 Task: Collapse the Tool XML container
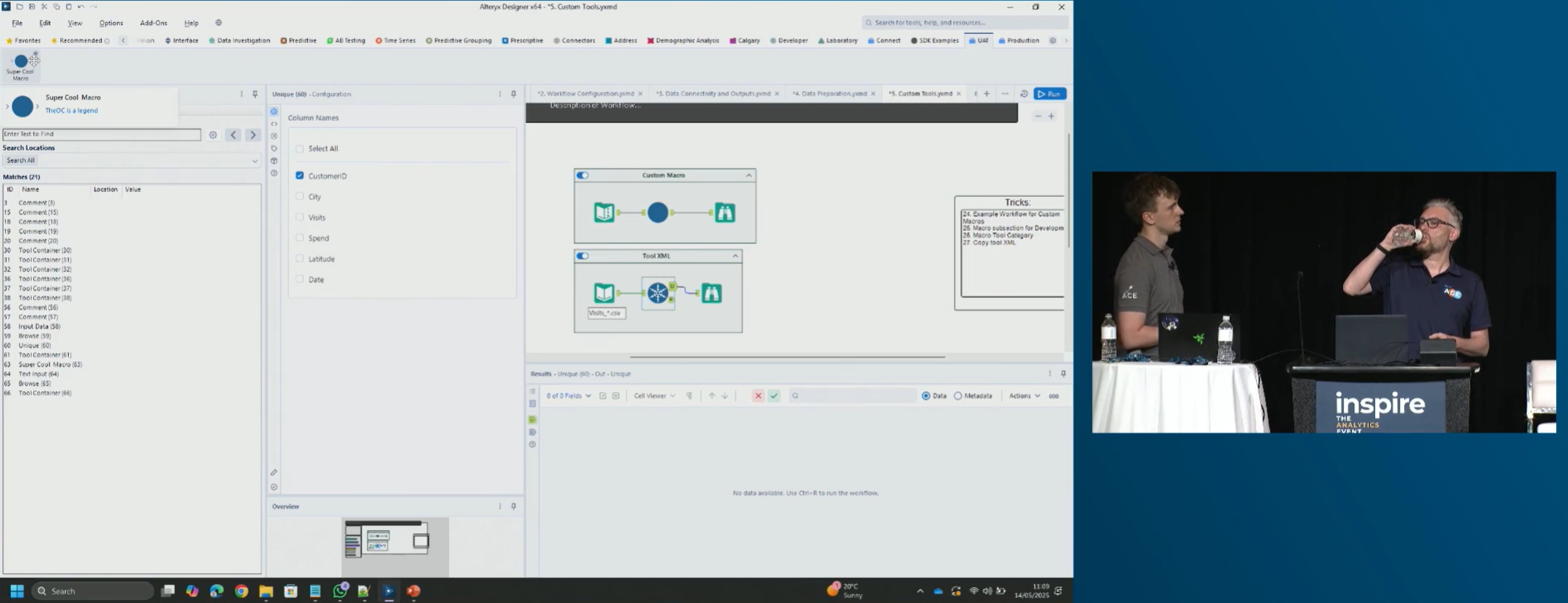click(x=735, y=256)
